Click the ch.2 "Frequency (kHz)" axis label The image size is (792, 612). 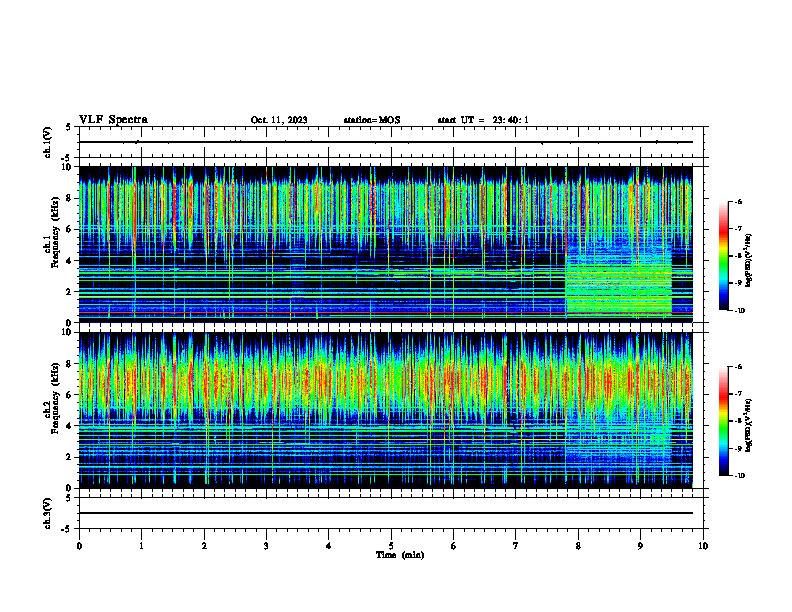click(x=54, y=397)
